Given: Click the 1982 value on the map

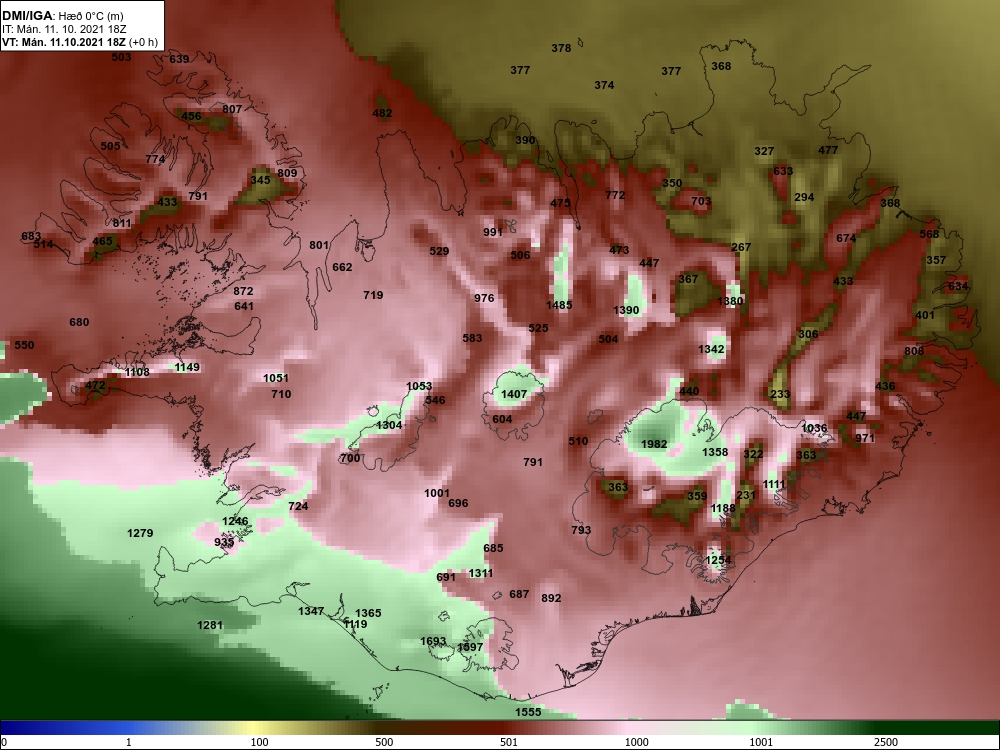Looking at the screenshot, I should [x=654, y=444].
